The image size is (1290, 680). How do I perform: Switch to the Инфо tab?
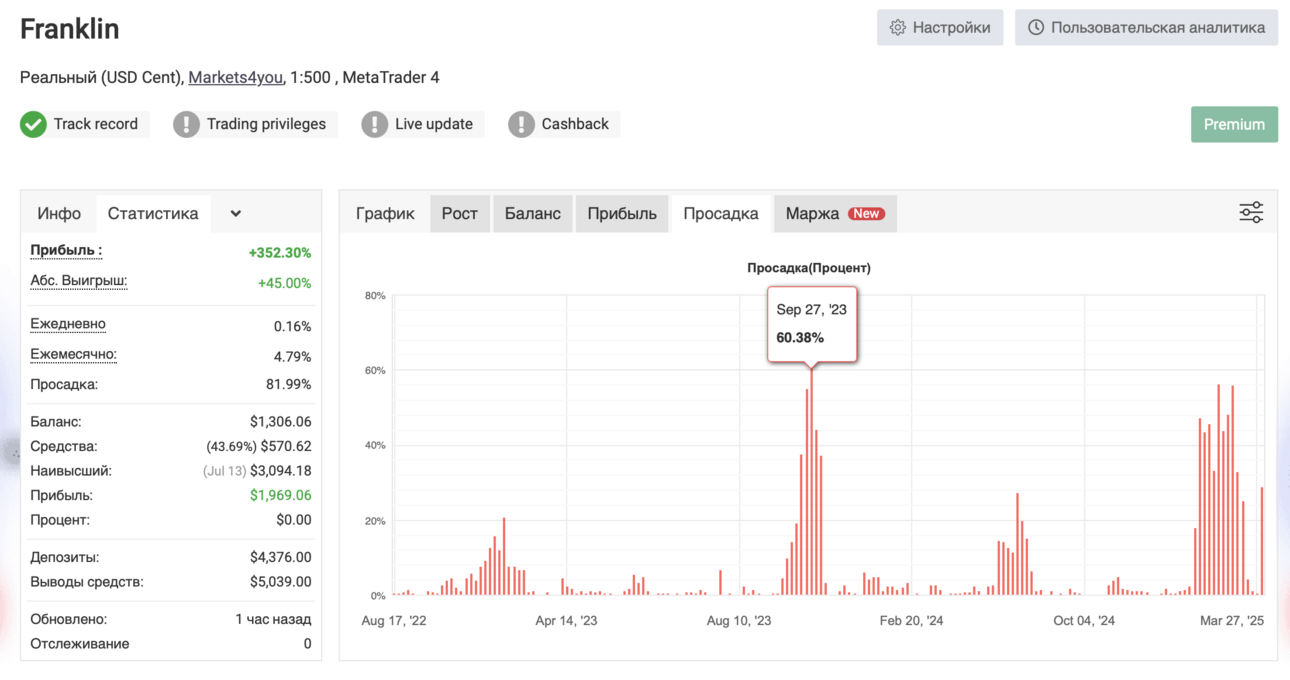tap(59, 213)
